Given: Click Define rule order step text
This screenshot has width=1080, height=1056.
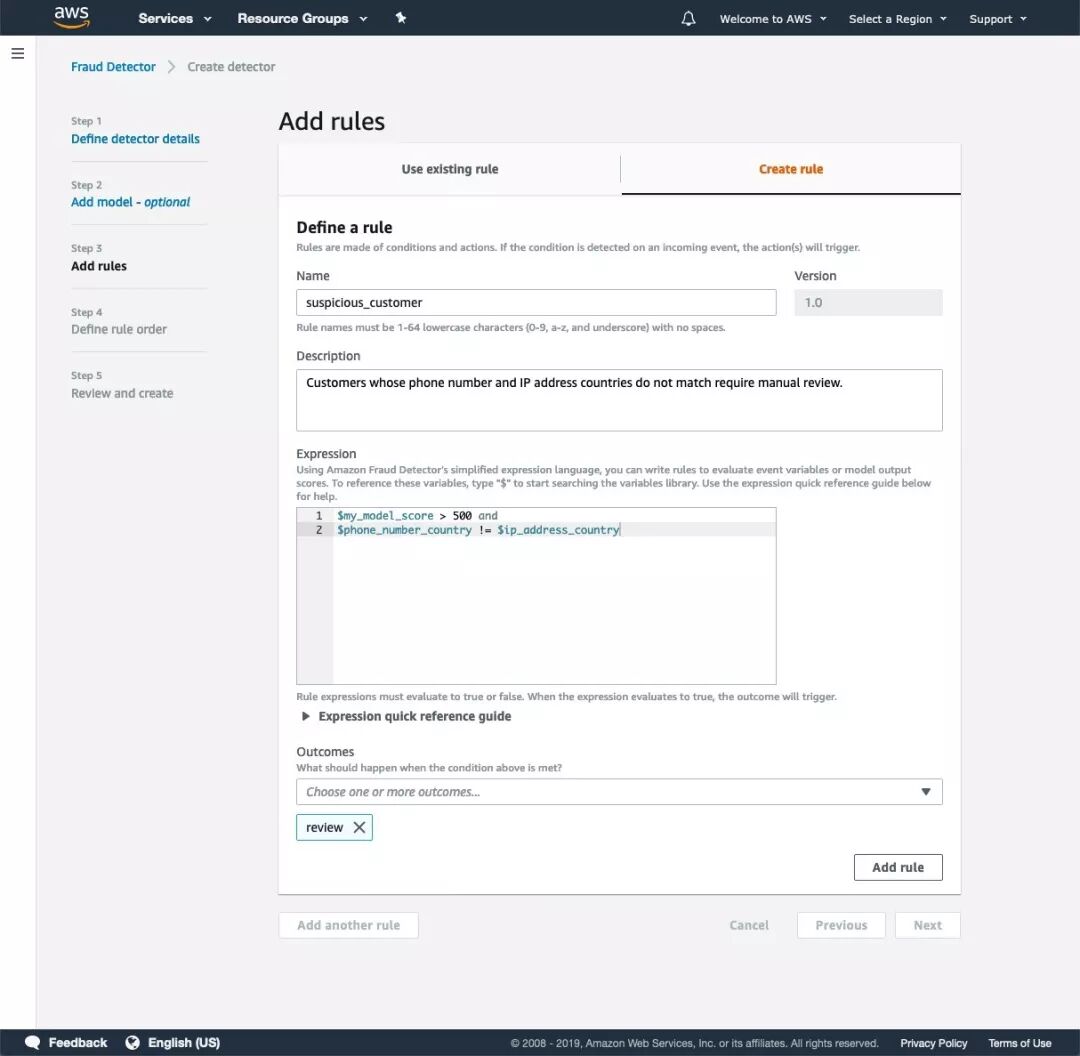Looking at the screenshot, I should point(118,329).
